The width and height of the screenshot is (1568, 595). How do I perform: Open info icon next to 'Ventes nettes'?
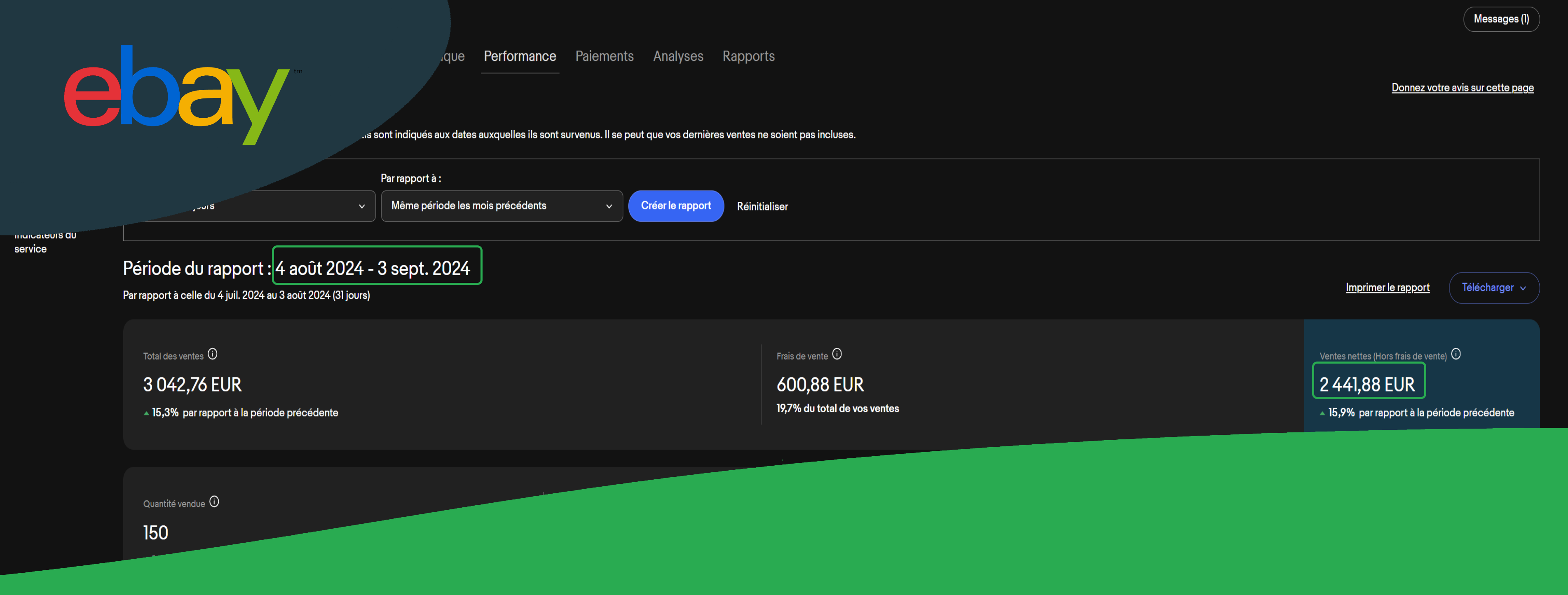pos(1456,353)
